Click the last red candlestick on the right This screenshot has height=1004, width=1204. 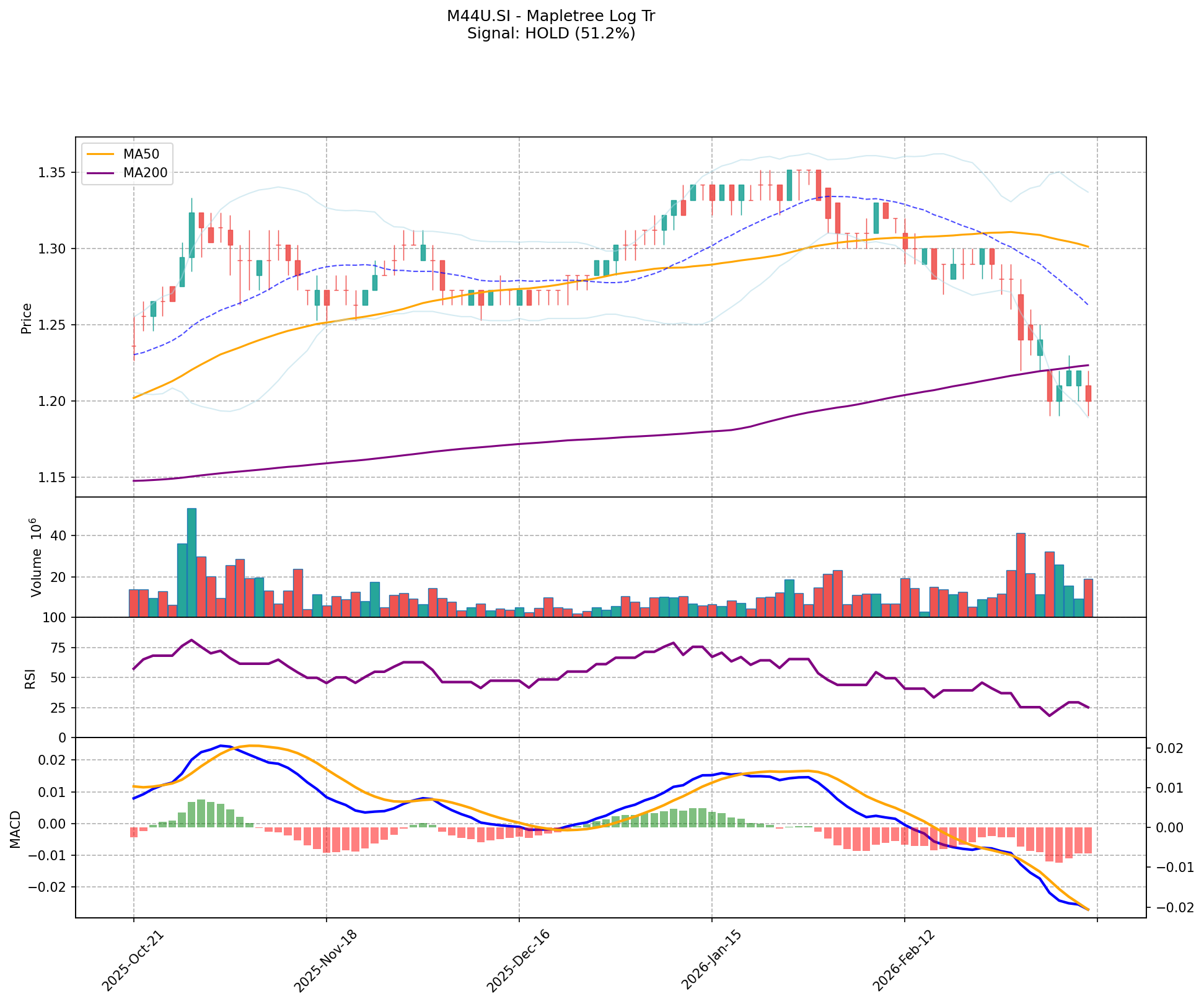pyautogui.click(x=1088, y=393)
